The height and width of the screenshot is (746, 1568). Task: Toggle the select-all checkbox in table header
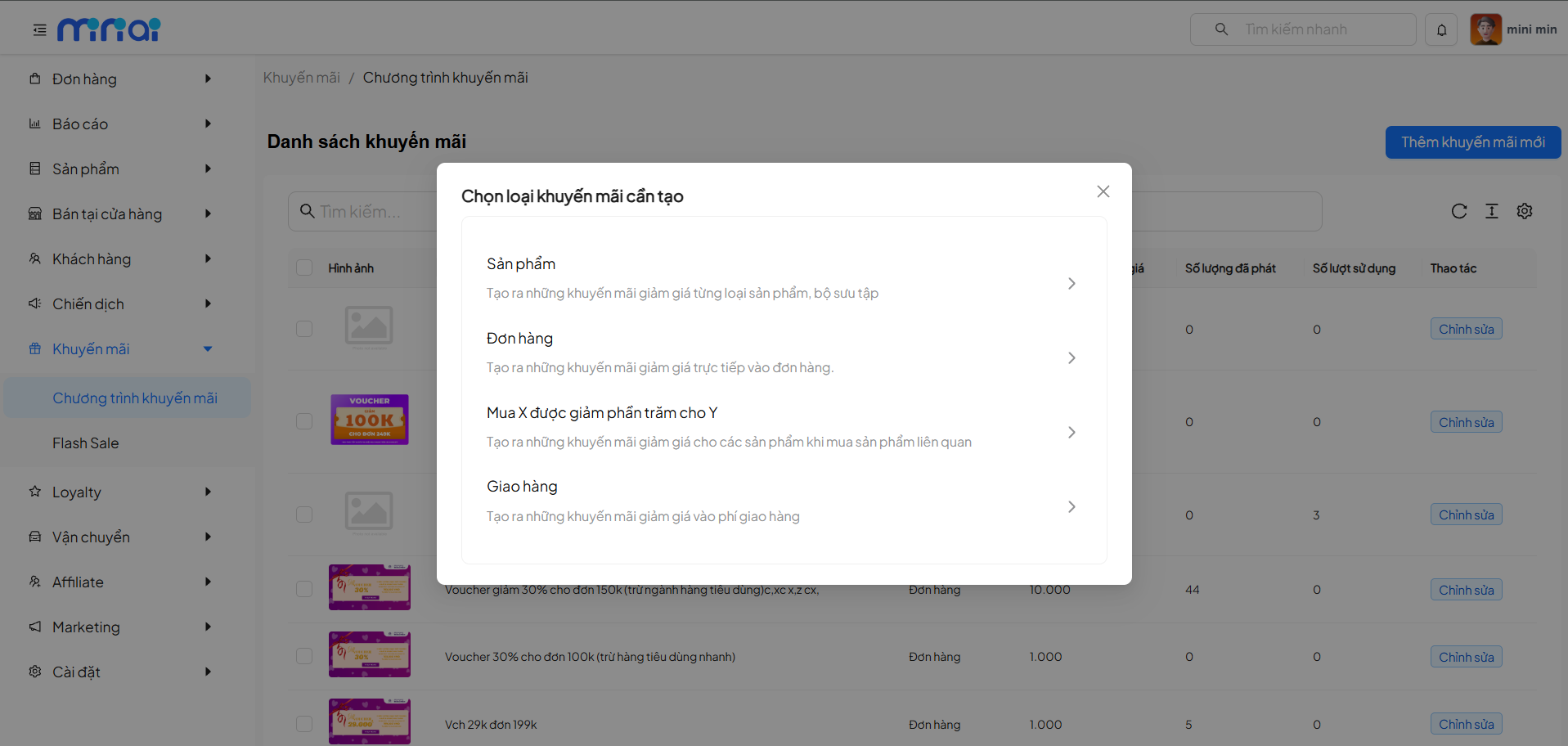304,268
